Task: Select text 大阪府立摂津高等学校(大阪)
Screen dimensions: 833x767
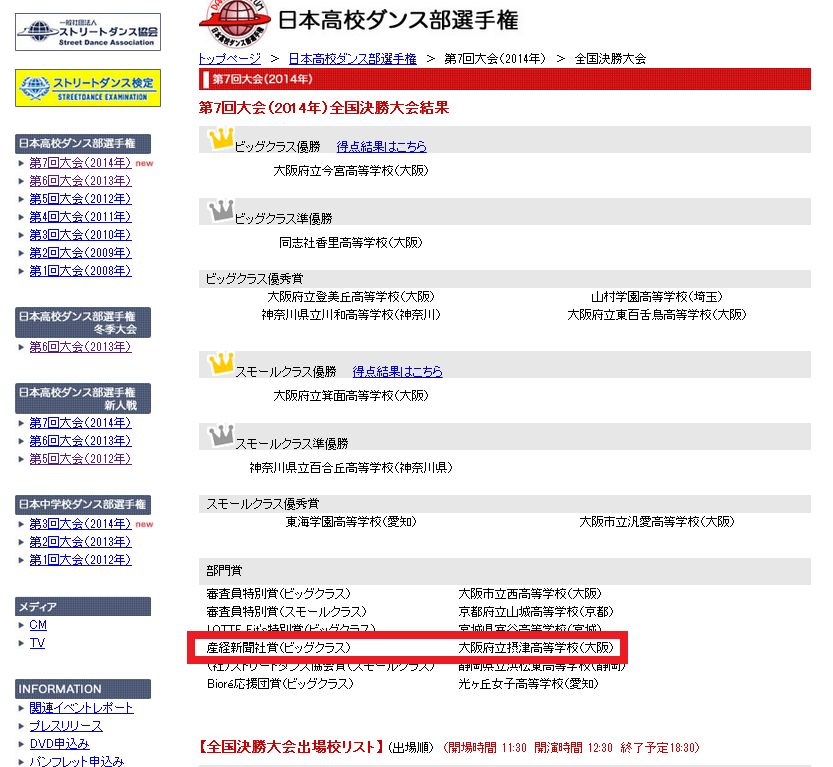Action: [x=536, y=647]
